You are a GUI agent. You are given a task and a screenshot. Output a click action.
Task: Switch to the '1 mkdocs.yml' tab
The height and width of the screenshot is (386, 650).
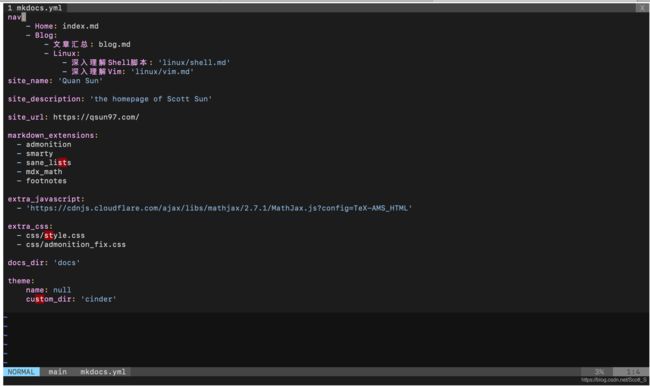pyautogui.click(x=35, y=8)
